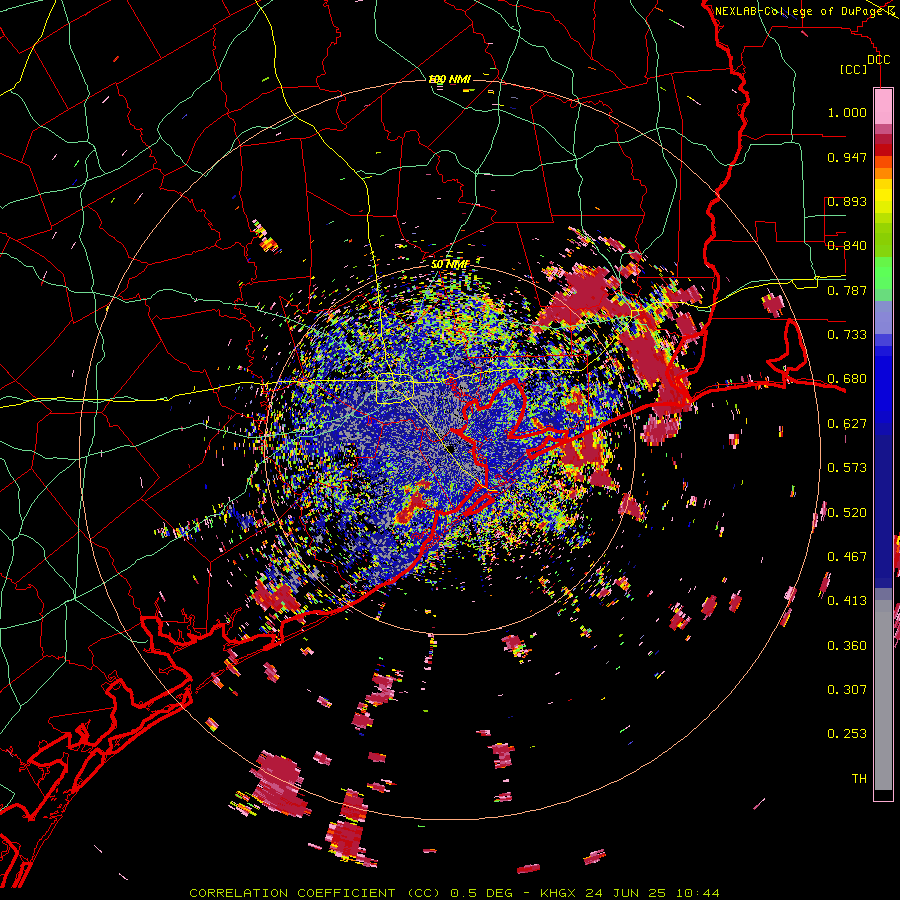Click the [CC] units label
The image size is (900, 900).
[x=854, y=69]
